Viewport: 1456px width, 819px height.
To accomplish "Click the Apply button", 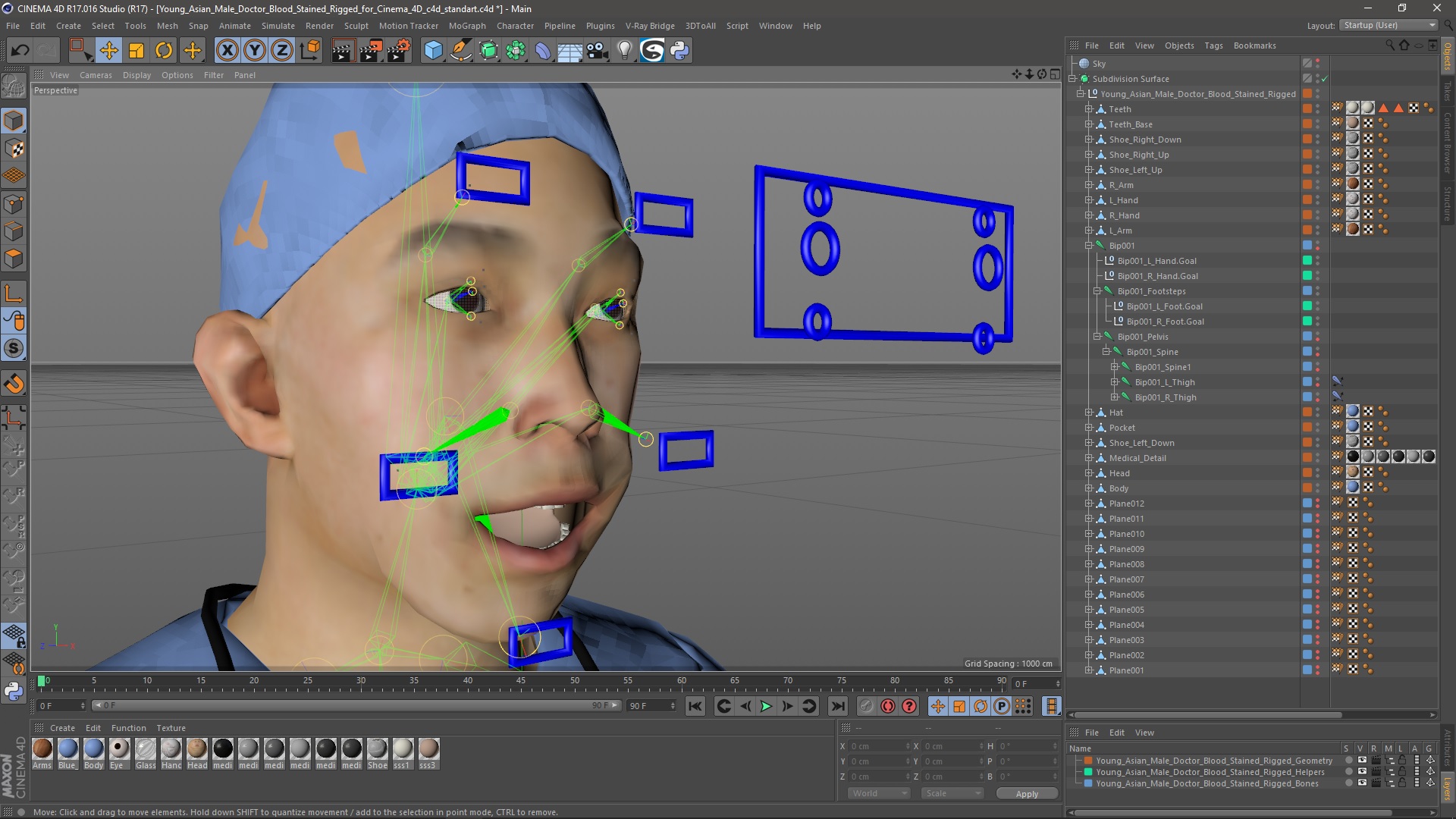I will [1027, 794].
